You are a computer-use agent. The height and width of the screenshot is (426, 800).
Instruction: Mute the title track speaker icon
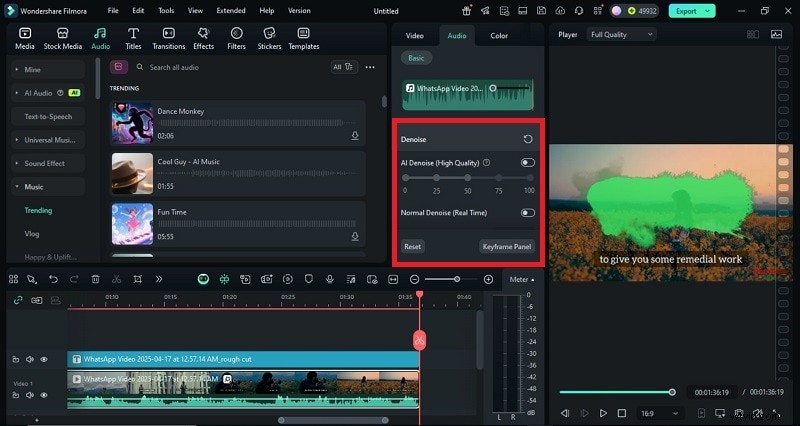coord(30,359)
